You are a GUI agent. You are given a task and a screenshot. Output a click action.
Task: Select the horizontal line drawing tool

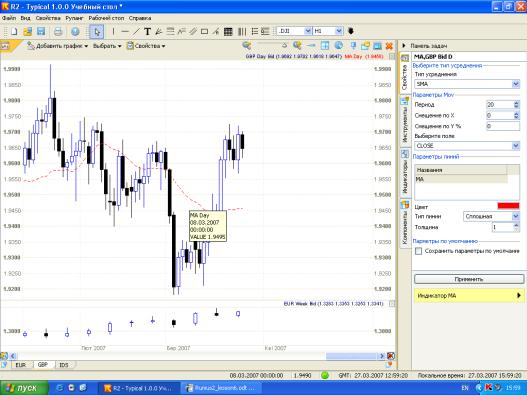125,32
